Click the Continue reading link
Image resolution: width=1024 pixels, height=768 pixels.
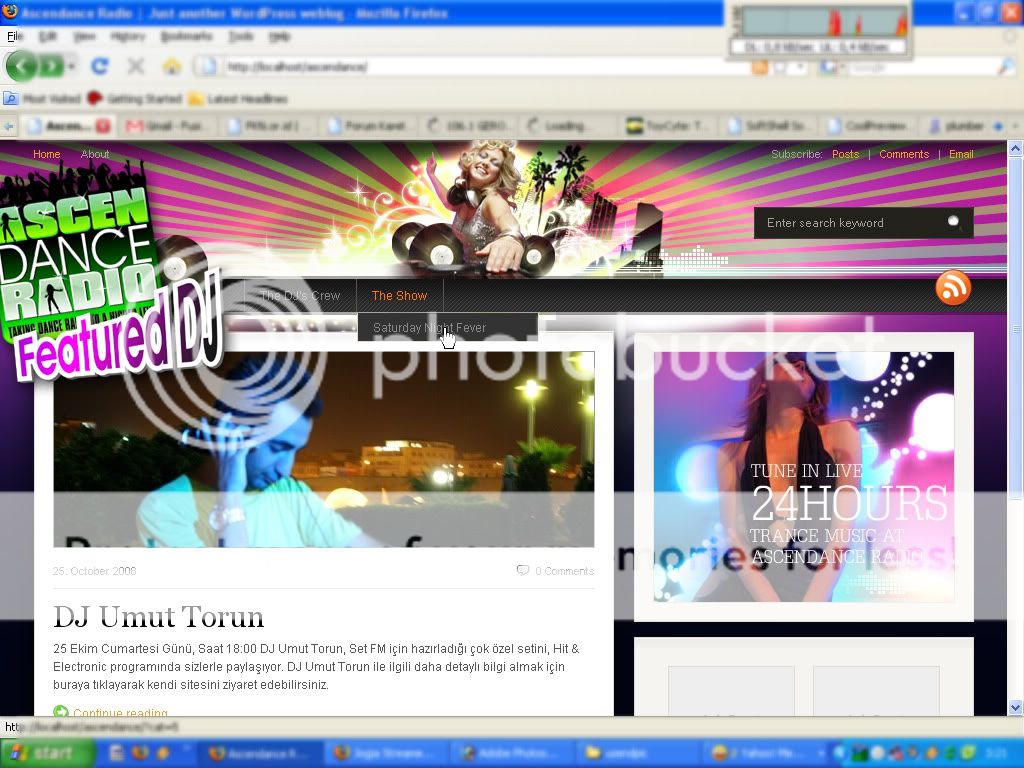(120, 712)
